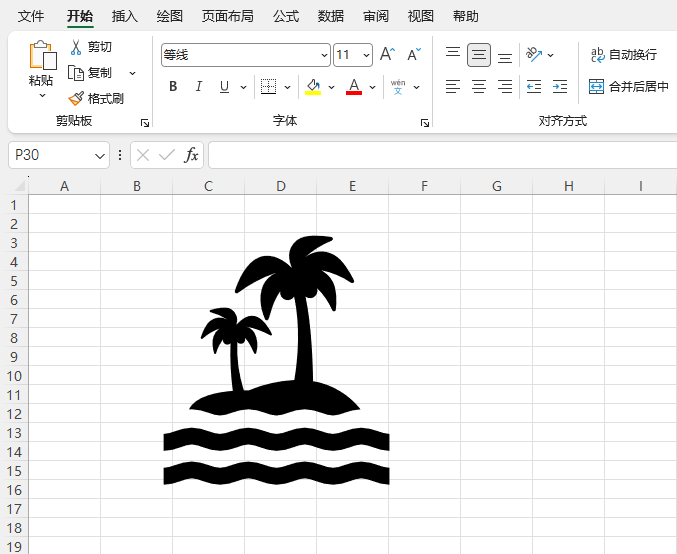This screenshot has width=677, height=554.
Task: Select the palm tree island picture
Action: [276, 360]
